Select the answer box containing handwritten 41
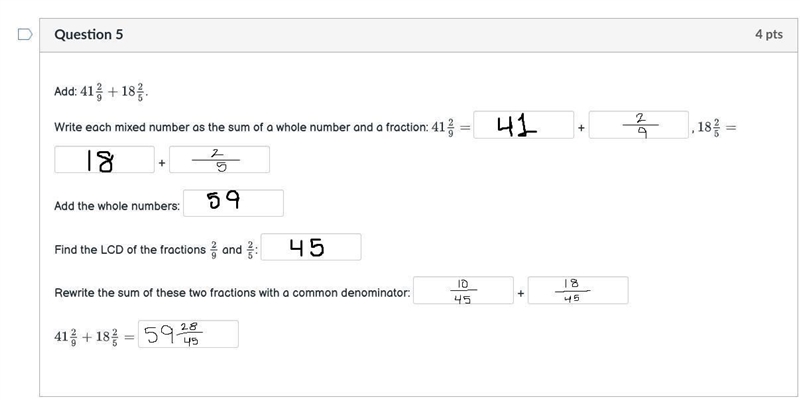Screen dimensions: 800x400 523,125
